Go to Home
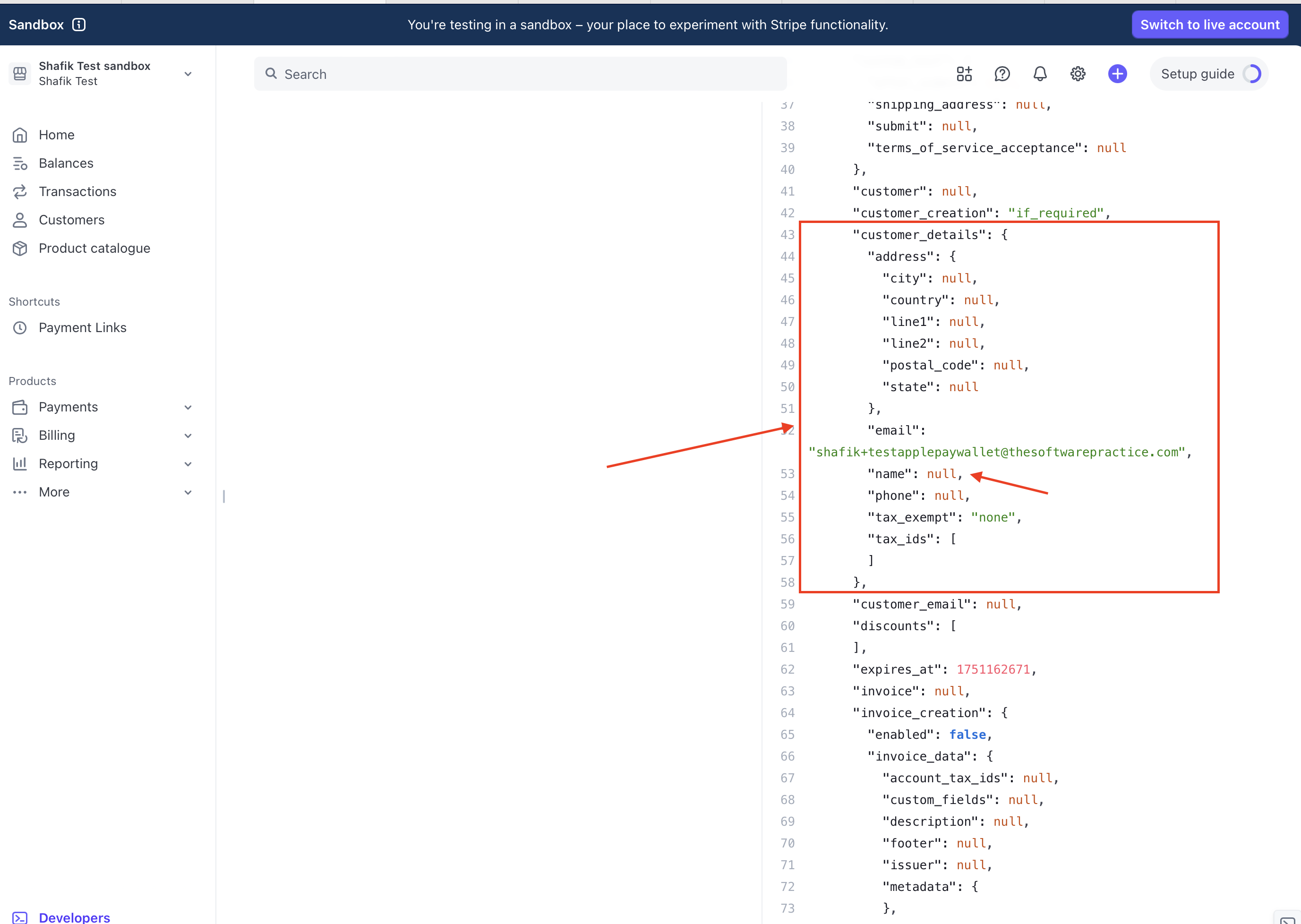Screen dimensions: 1301x924 (x=56, y=135)
